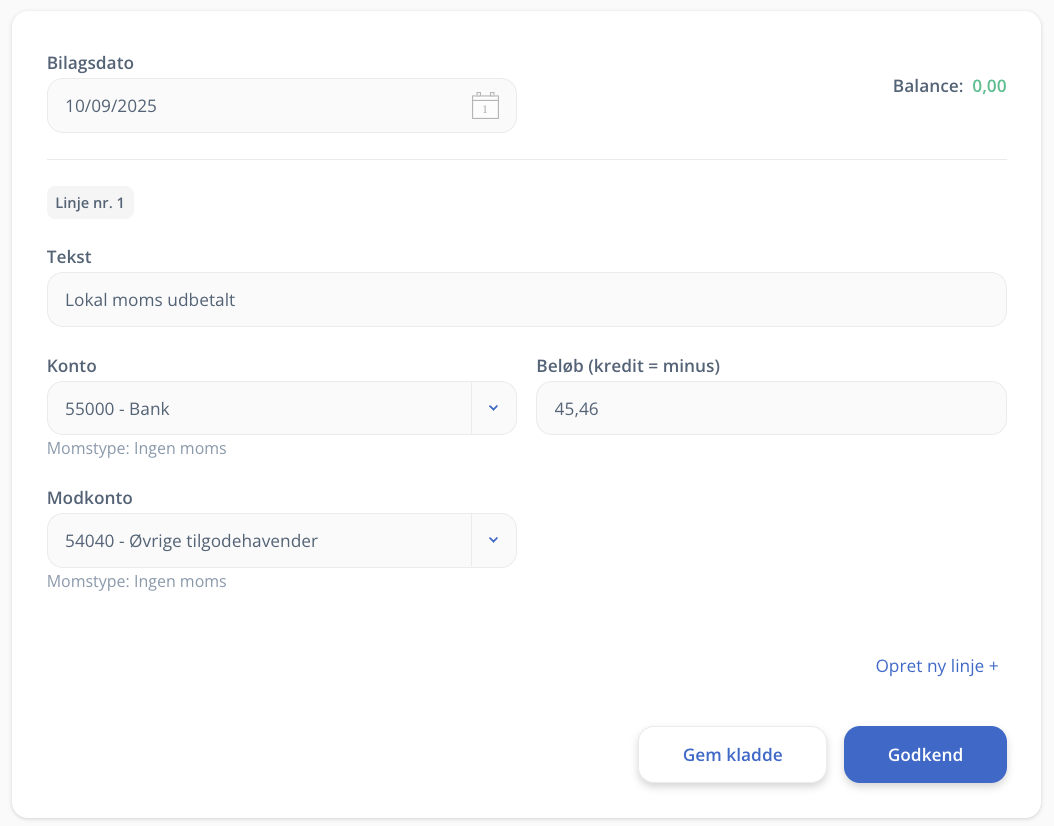Click the 'Konto' label
1054x826 pixels.
pyautogui.click(x=71, y=366)
